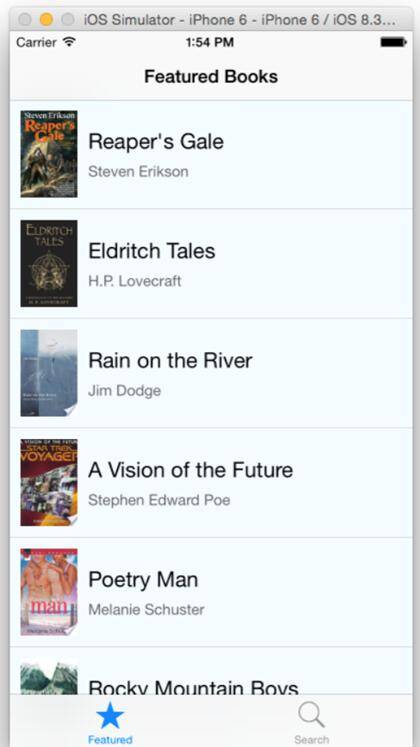
Task: Tap the Star Trek Voyager cover
Action: (49, 483)
